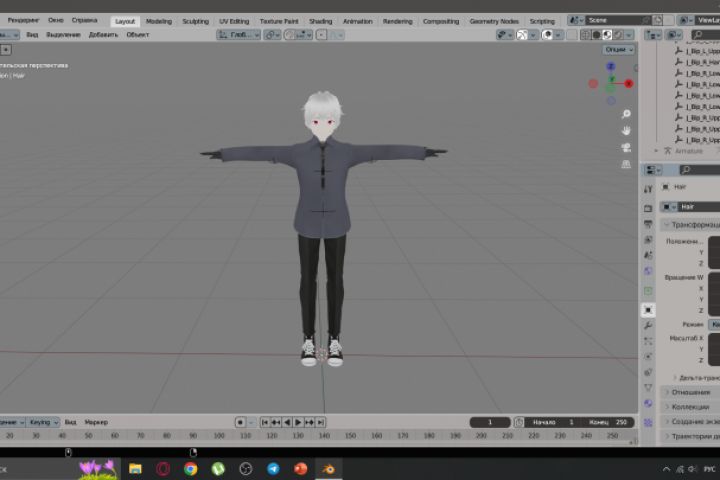Image resolution: width=720 pixels, height=480 pixels.
Task: Select wireframe viewport shading
Action: pos(585,35)
